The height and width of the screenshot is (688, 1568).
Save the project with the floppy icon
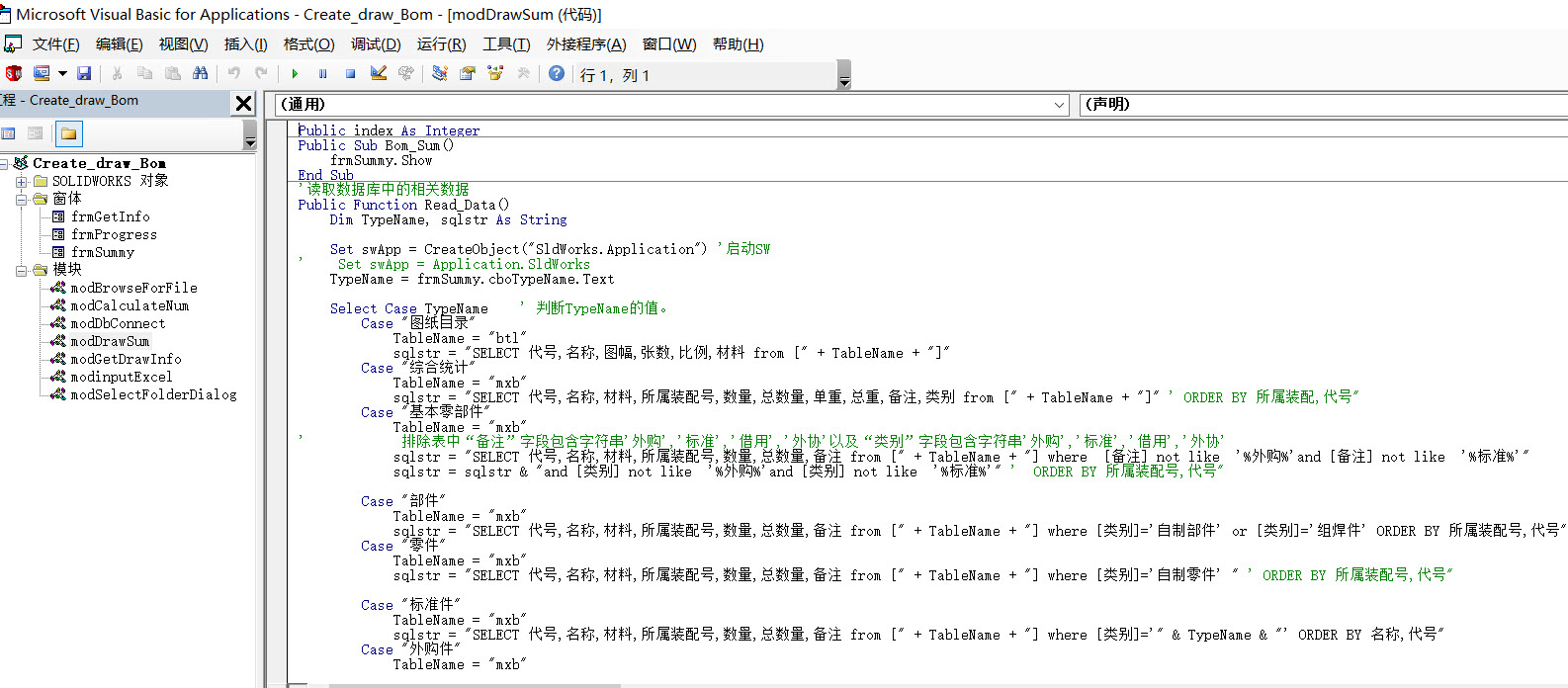pyautogui.click(x=84, y=74)
